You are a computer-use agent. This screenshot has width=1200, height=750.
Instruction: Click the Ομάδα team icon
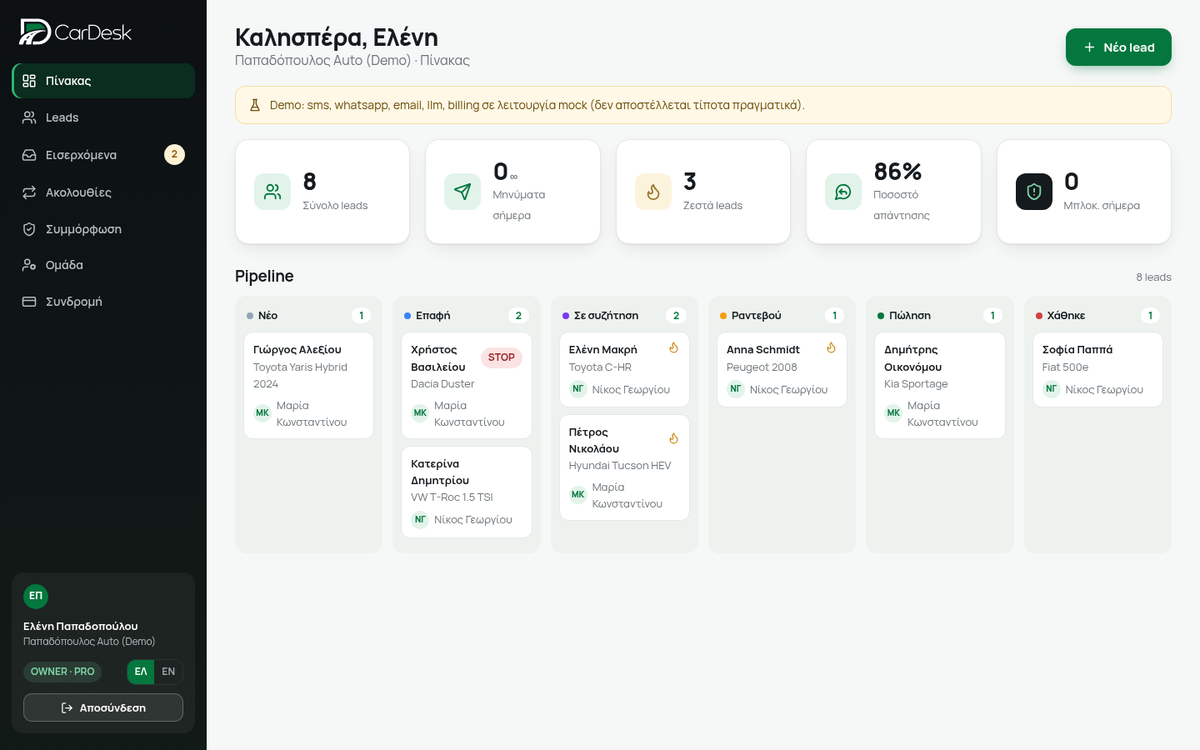30,265
